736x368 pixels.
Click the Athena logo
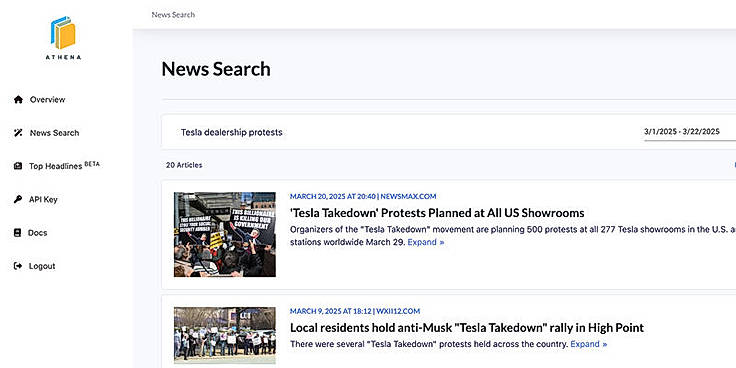coord(63,38)
